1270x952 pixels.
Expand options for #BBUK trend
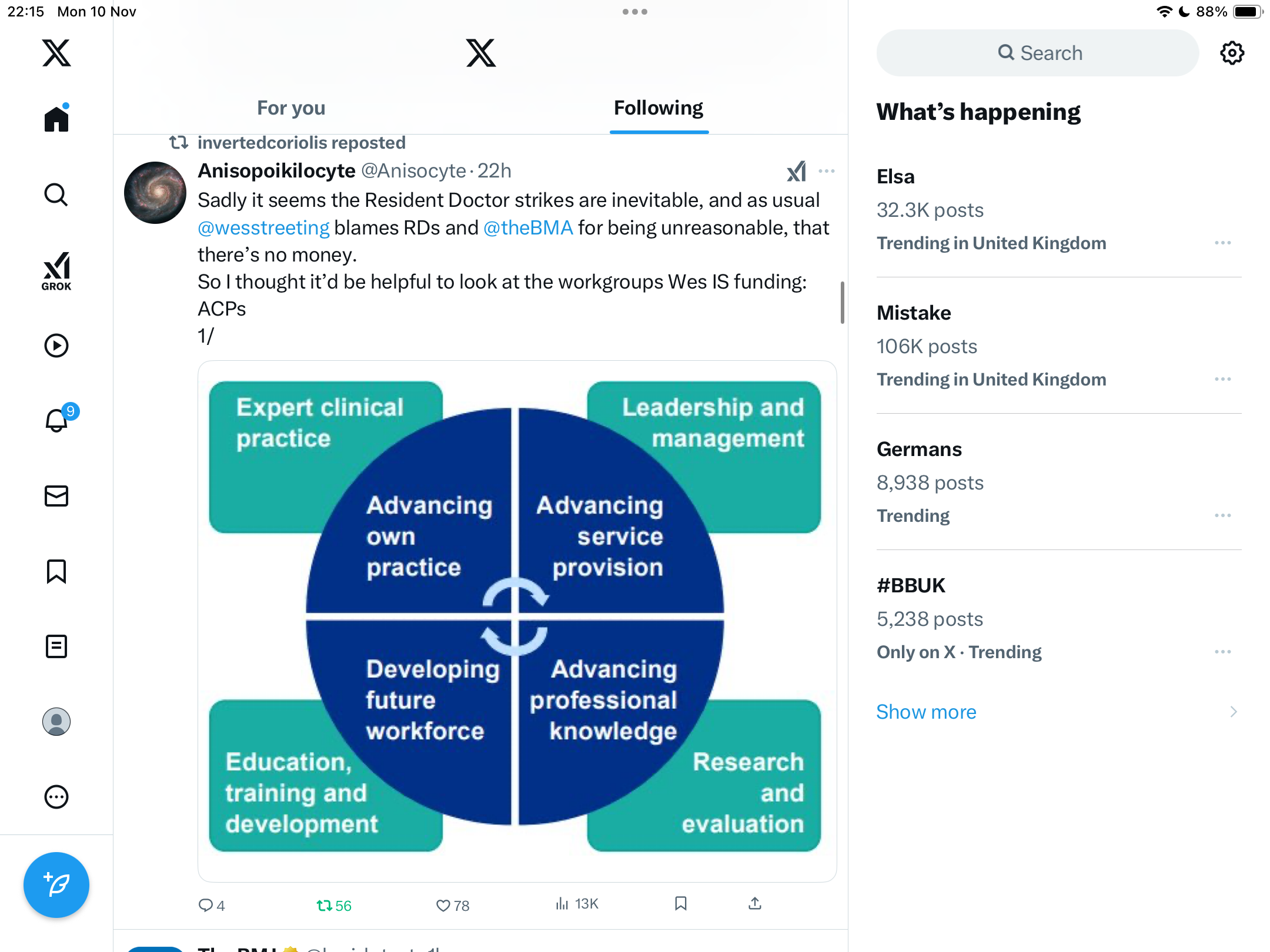click(1222, 652)
